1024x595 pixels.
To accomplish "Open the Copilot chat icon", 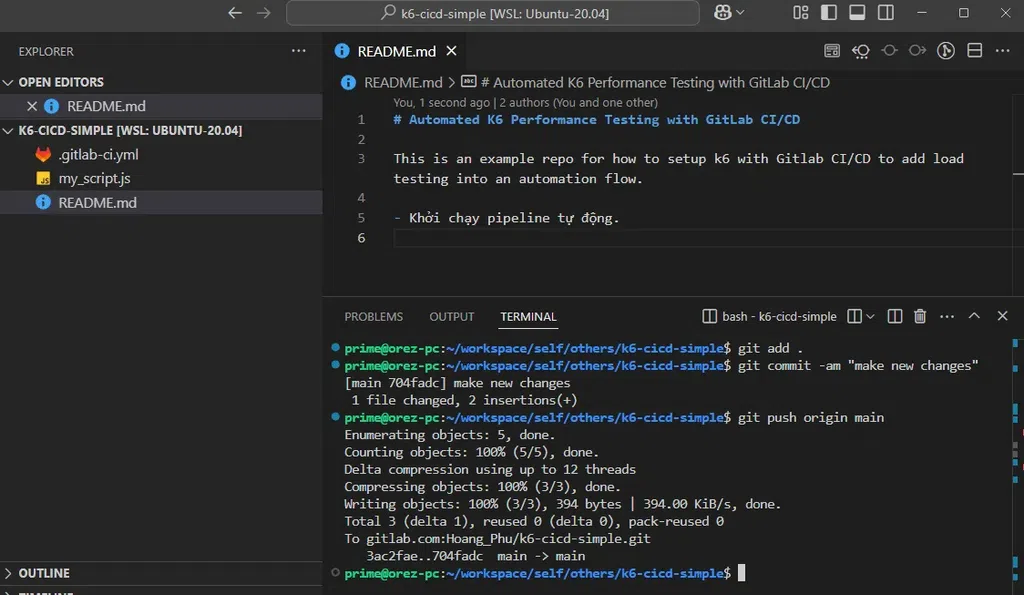I will [722, 12].
